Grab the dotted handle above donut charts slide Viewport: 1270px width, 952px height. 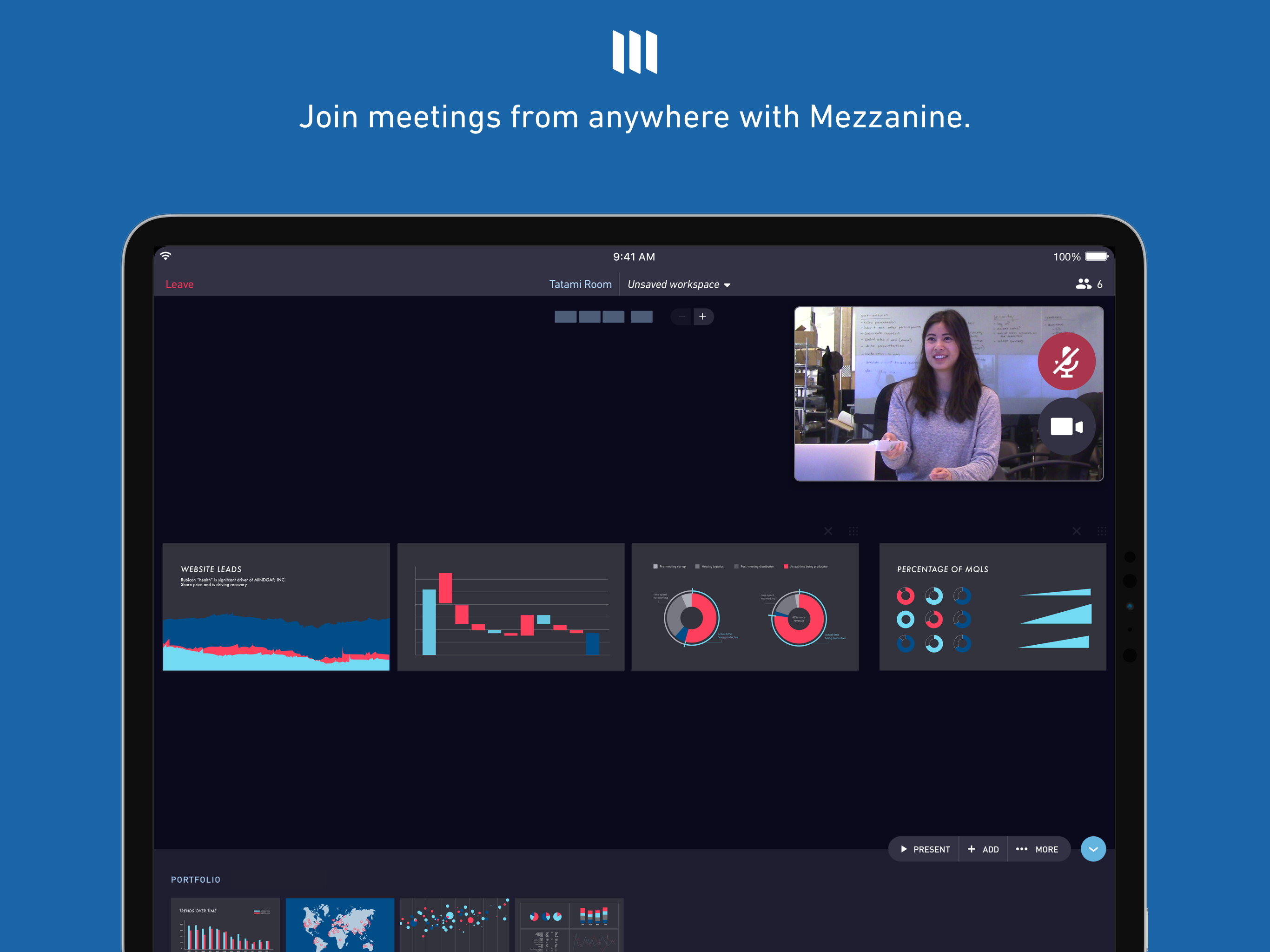pos(853,531)
